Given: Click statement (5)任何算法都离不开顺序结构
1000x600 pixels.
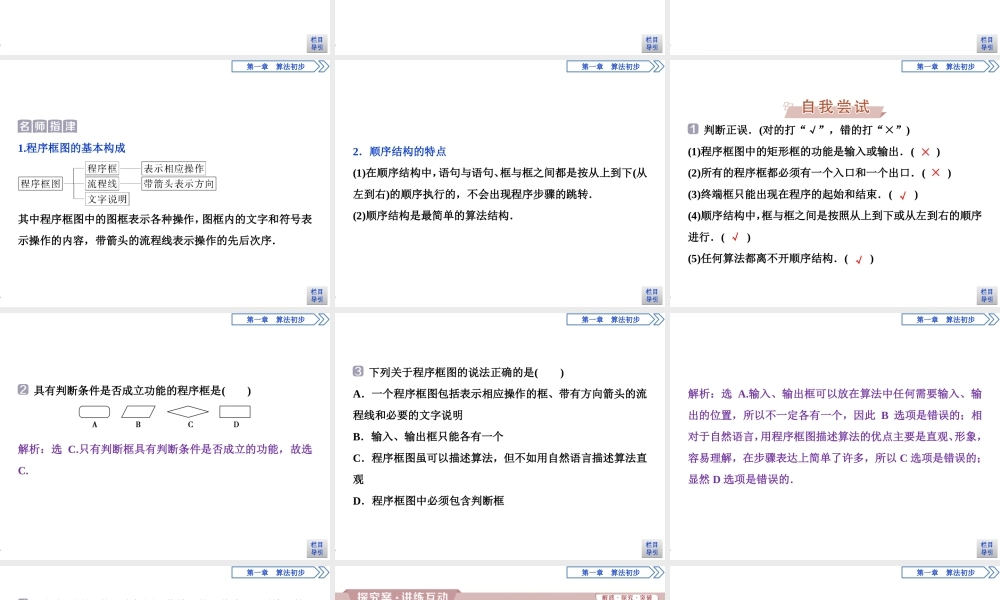Looking at the screenshot, I should pyautogui.click(x=762, y=258).
